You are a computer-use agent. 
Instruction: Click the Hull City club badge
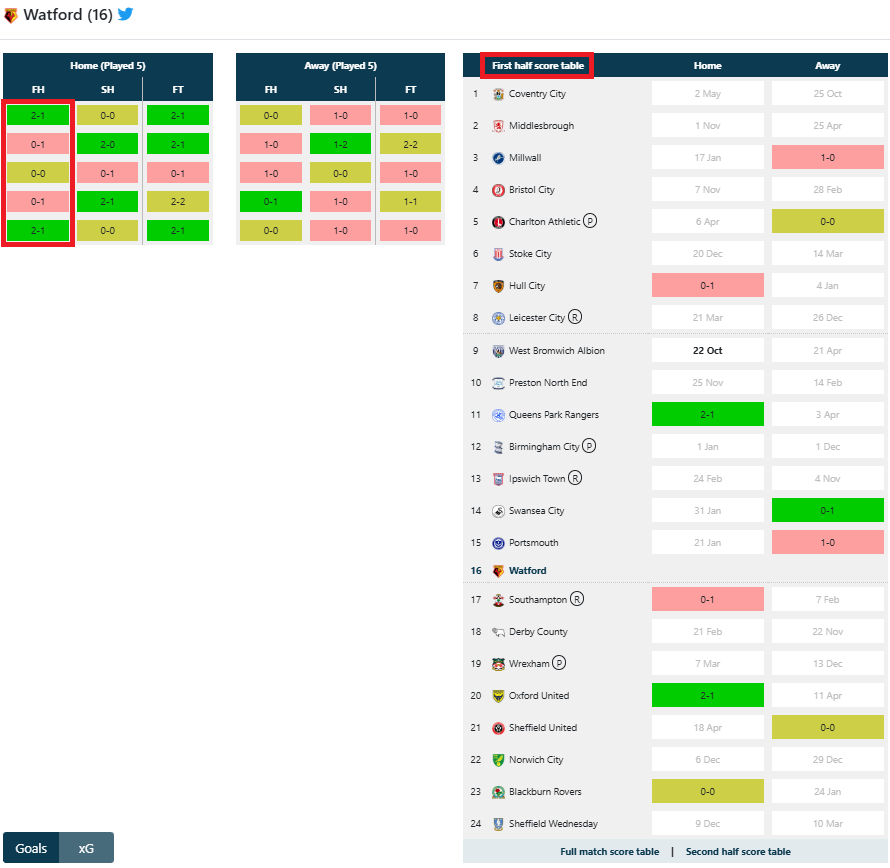(x=498, y=286)
